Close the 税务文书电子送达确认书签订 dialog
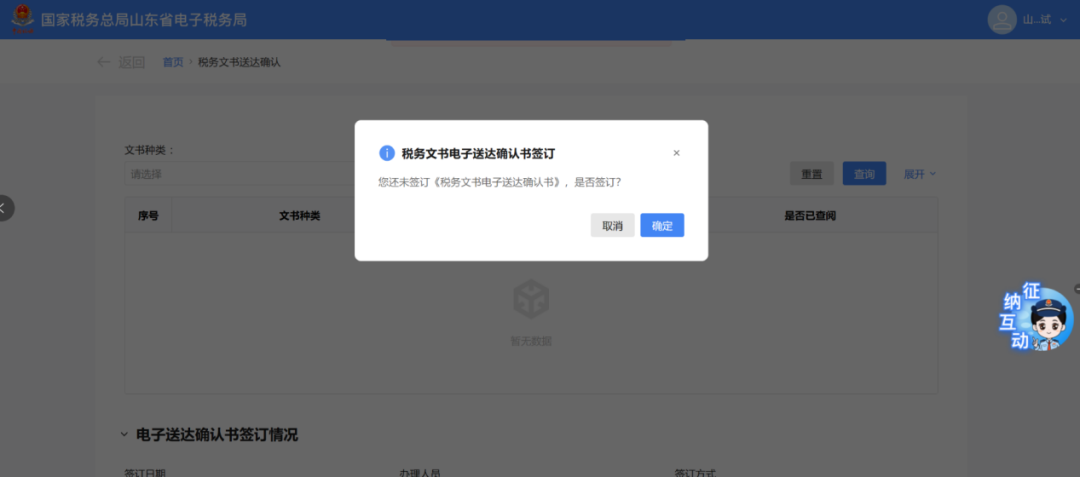This screenshot has width=1080, height=477. 676,153
